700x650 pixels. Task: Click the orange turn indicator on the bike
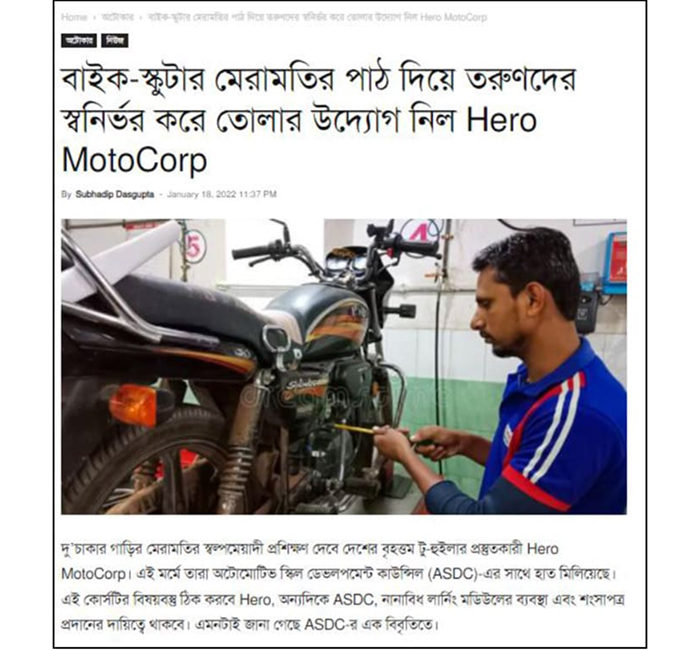pos(133,405)
